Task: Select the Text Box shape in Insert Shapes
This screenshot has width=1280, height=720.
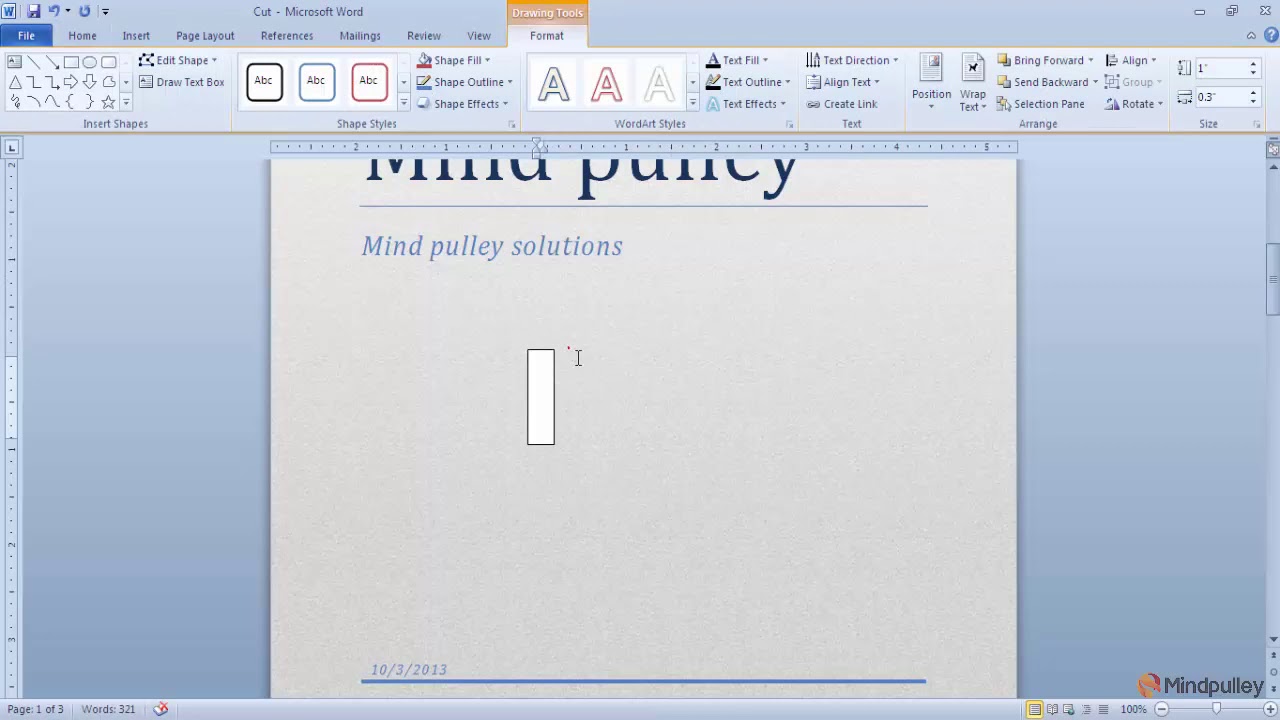Action: pyautogui.click(x=14, y=62)
